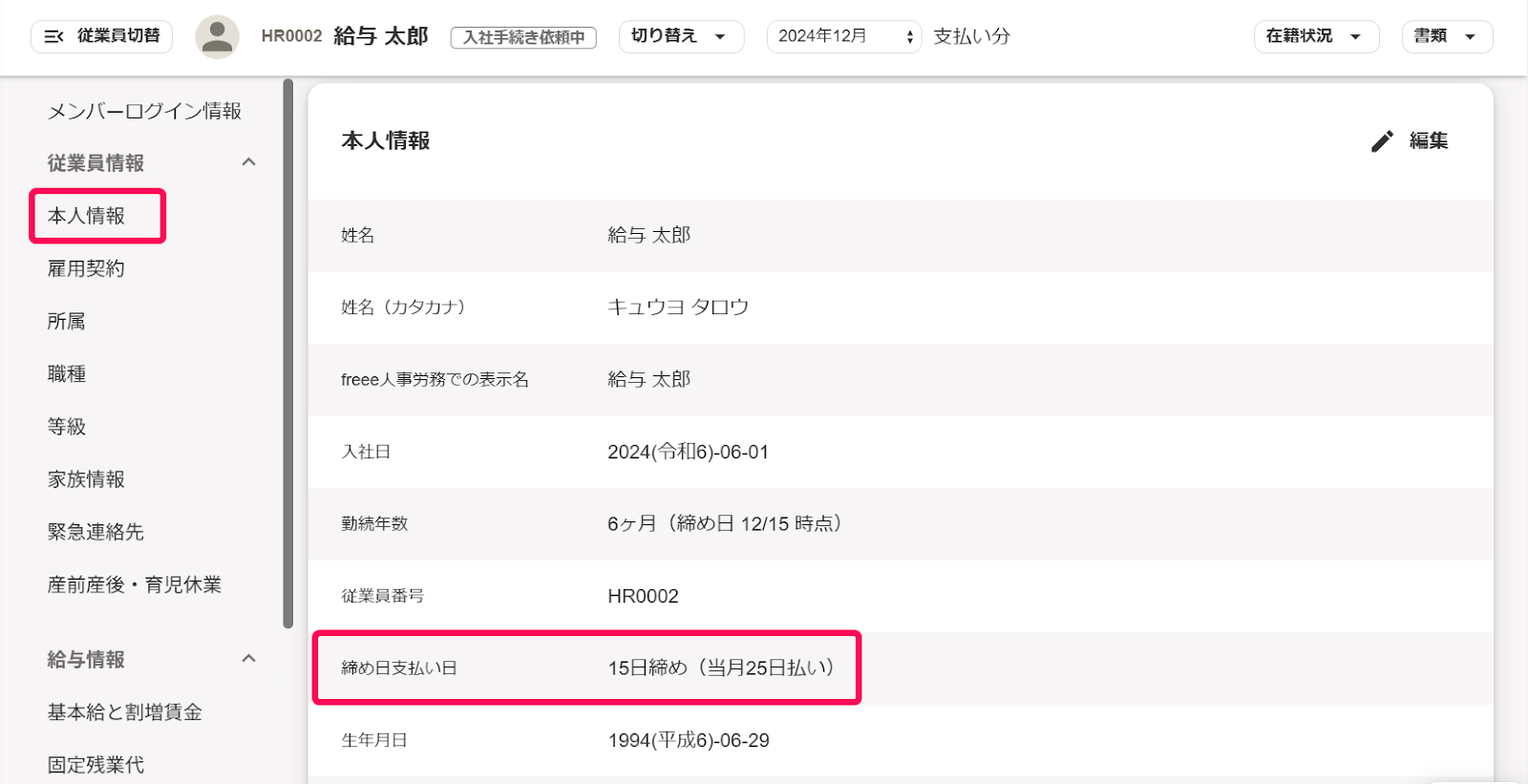Click the 15日締め（当月25日払い） value
Image resolution: width=1528 pixels, height=784 pixels.
(721, 667)
